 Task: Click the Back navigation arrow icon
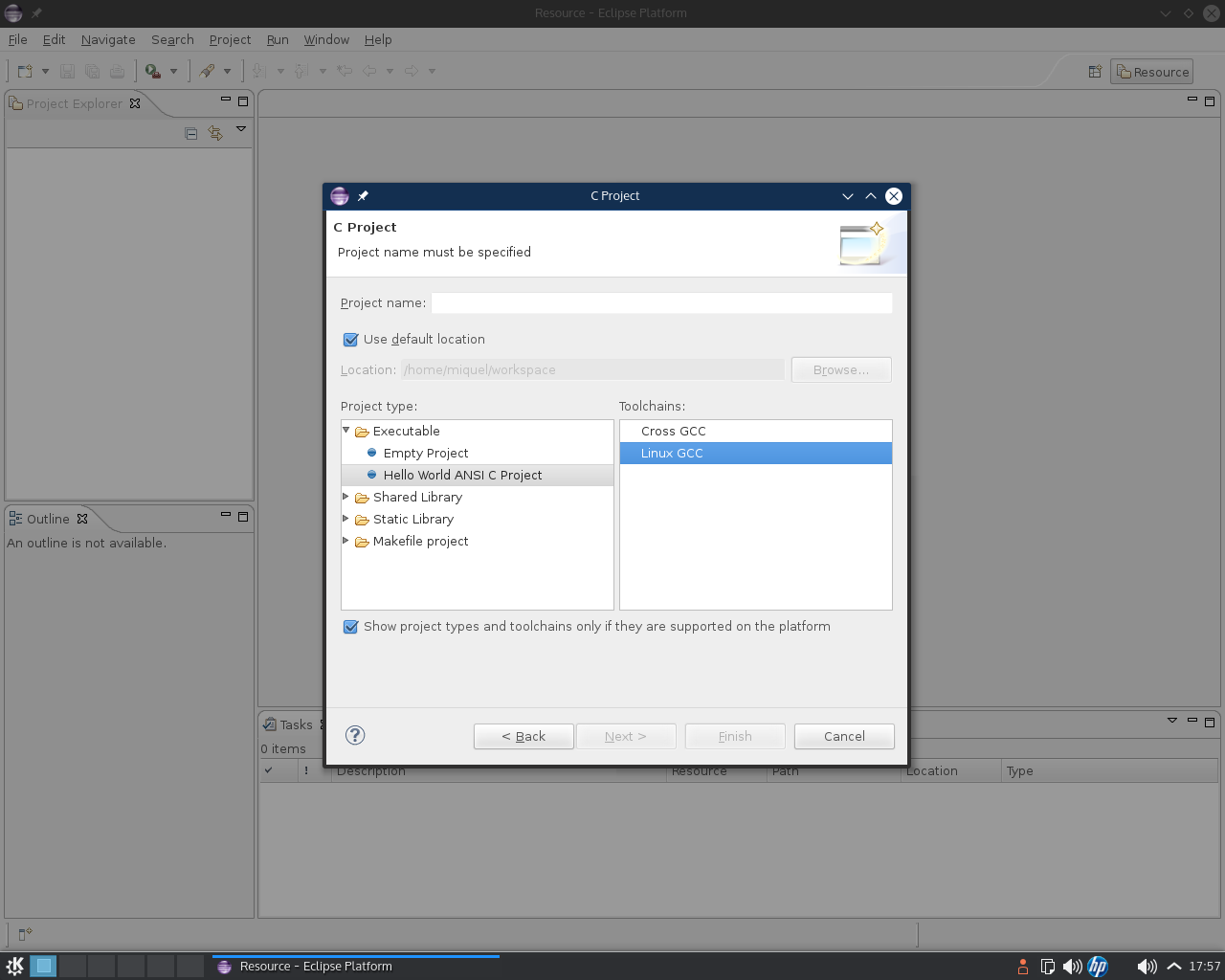click(369, 71)
